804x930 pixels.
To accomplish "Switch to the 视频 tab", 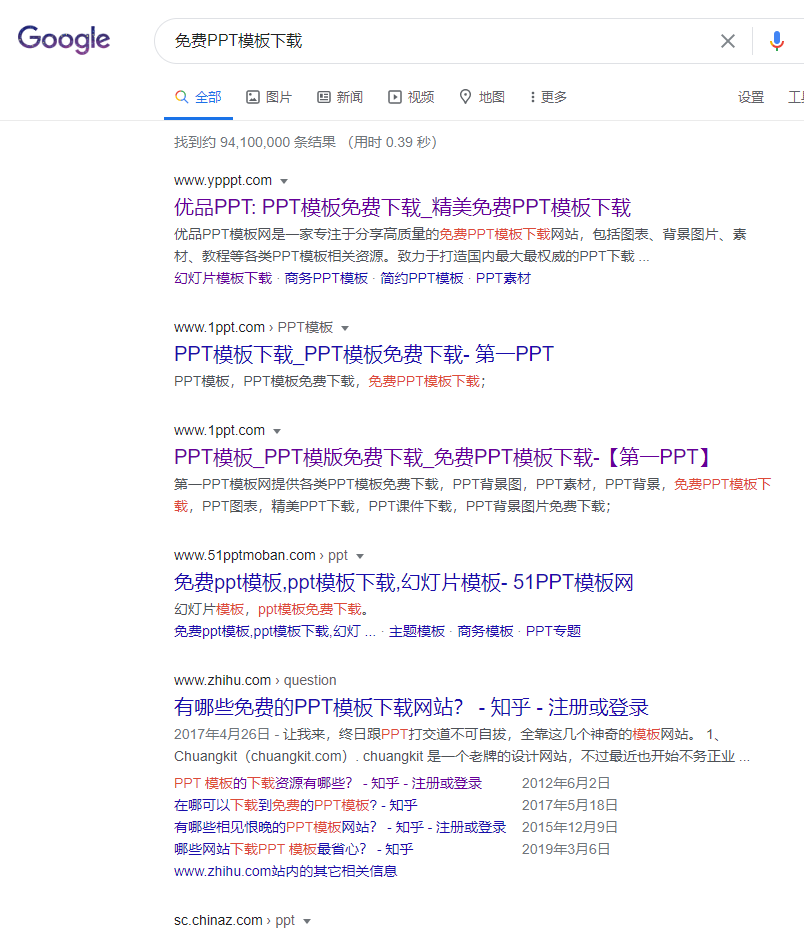I will (411, 97).
